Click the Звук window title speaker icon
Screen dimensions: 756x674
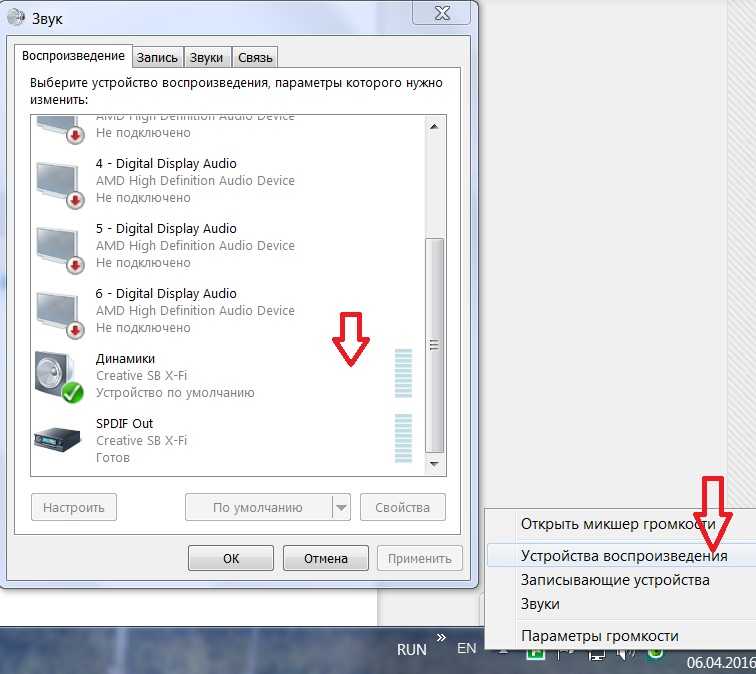(15, 17)
